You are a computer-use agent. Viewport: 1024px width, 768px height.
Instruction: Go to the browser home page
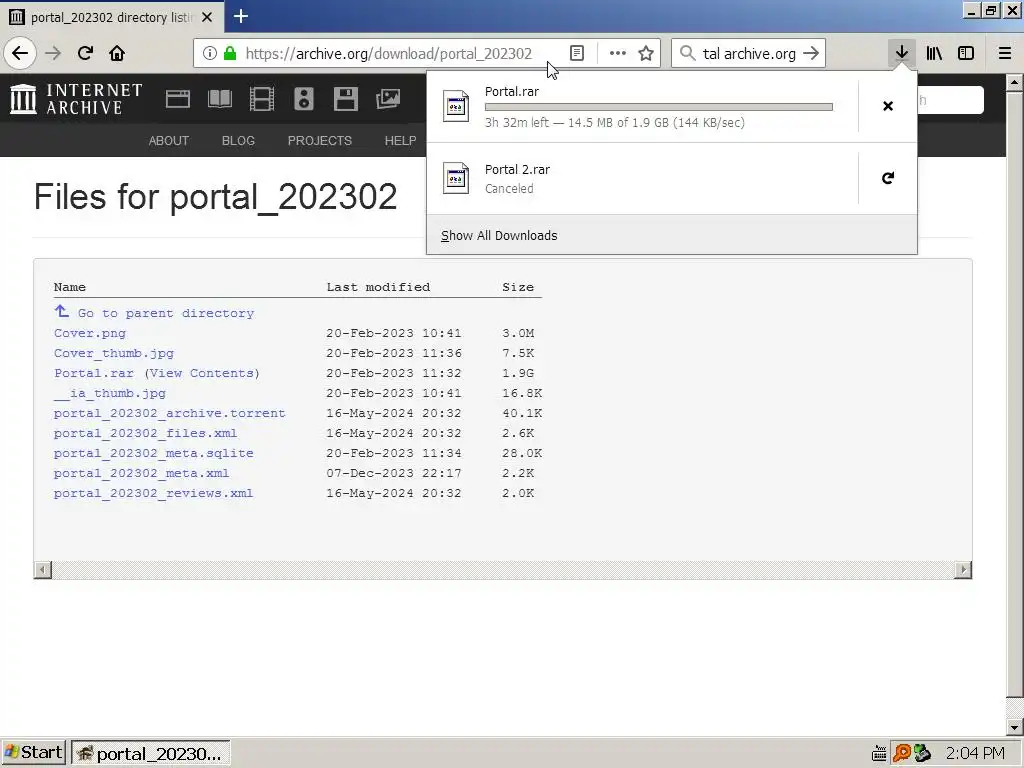coord(117,53)
